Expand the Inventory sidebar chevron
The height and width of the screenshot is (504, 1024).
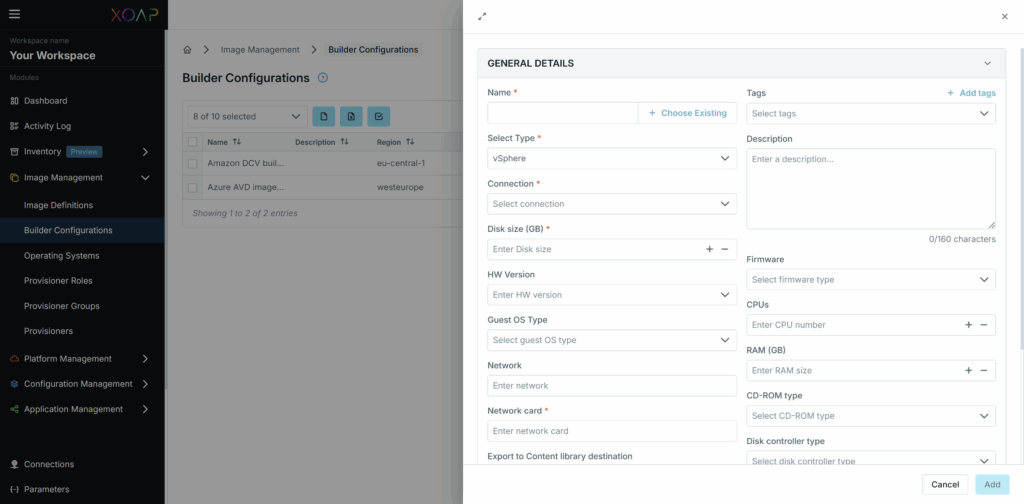point(145,151)
